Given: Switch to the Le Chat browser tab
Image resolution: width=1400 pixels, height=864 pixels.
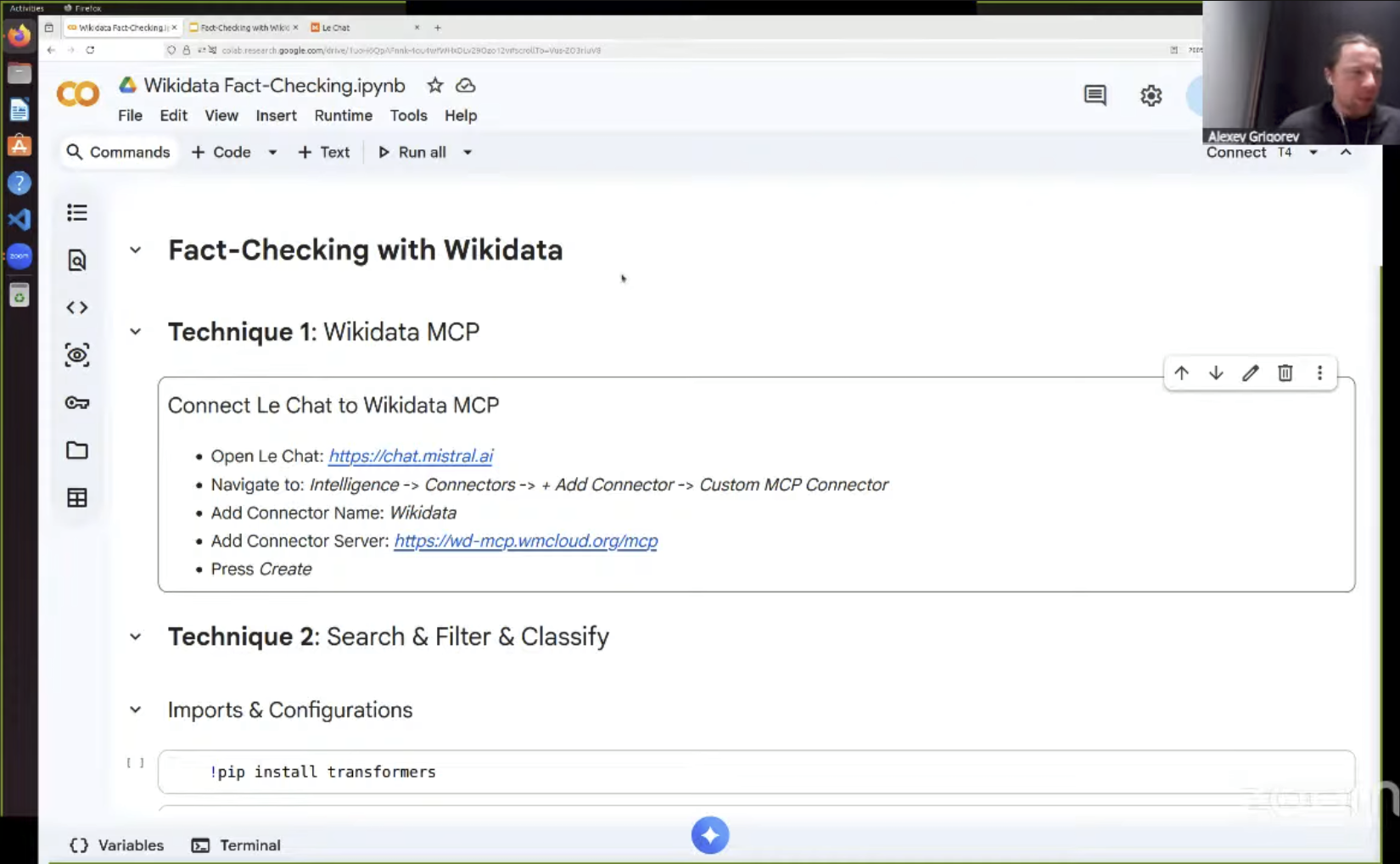Looking at the screenshot, I should [x=337, y=27].
